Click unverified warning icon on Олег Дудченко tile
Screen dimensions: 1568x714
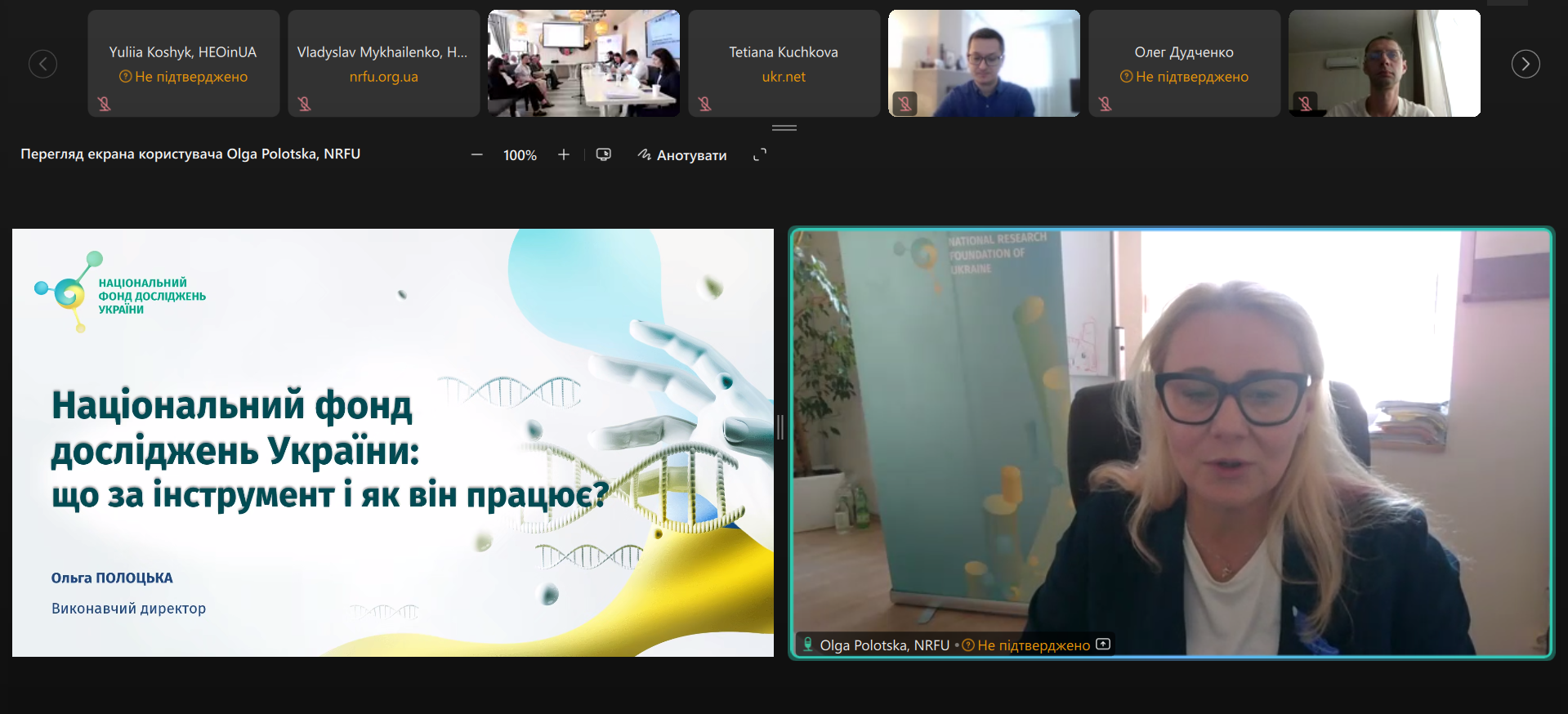1126,77
